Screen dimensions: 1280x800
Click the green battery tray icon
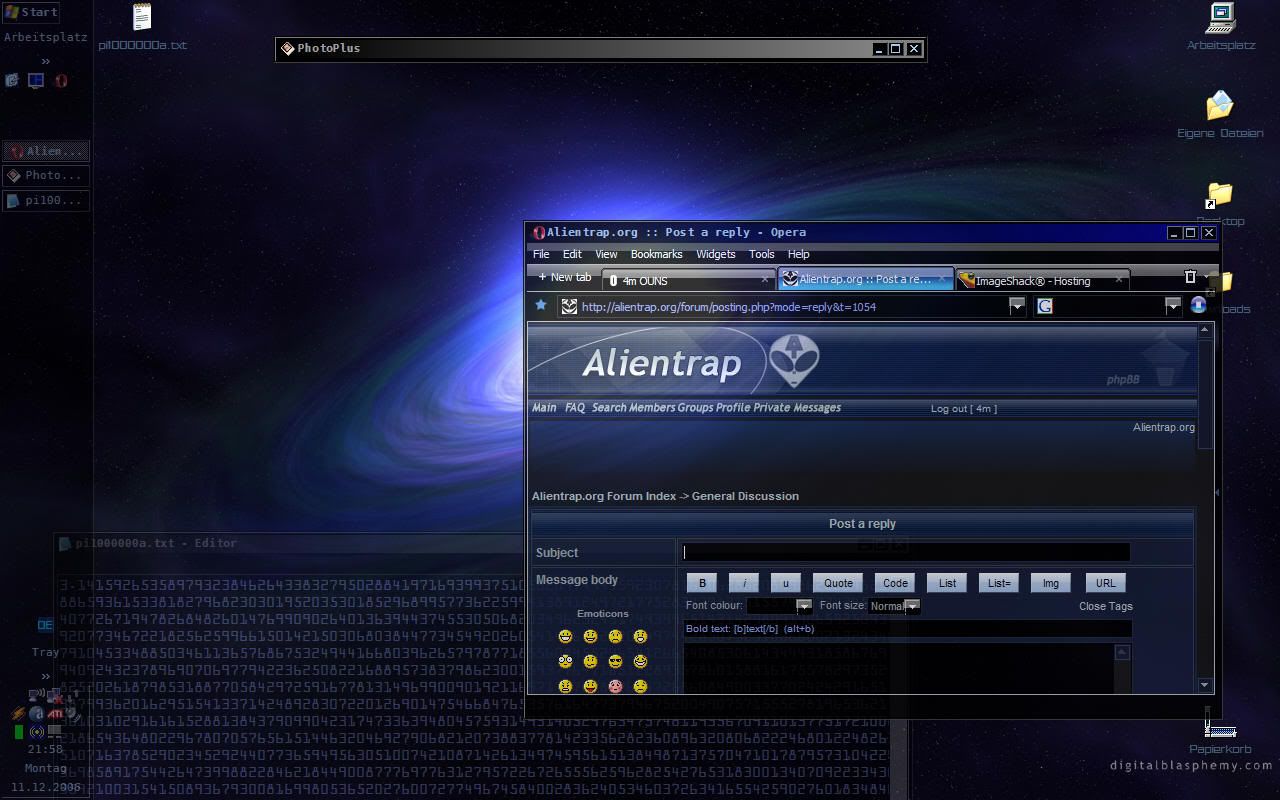[x=18, y=732]
